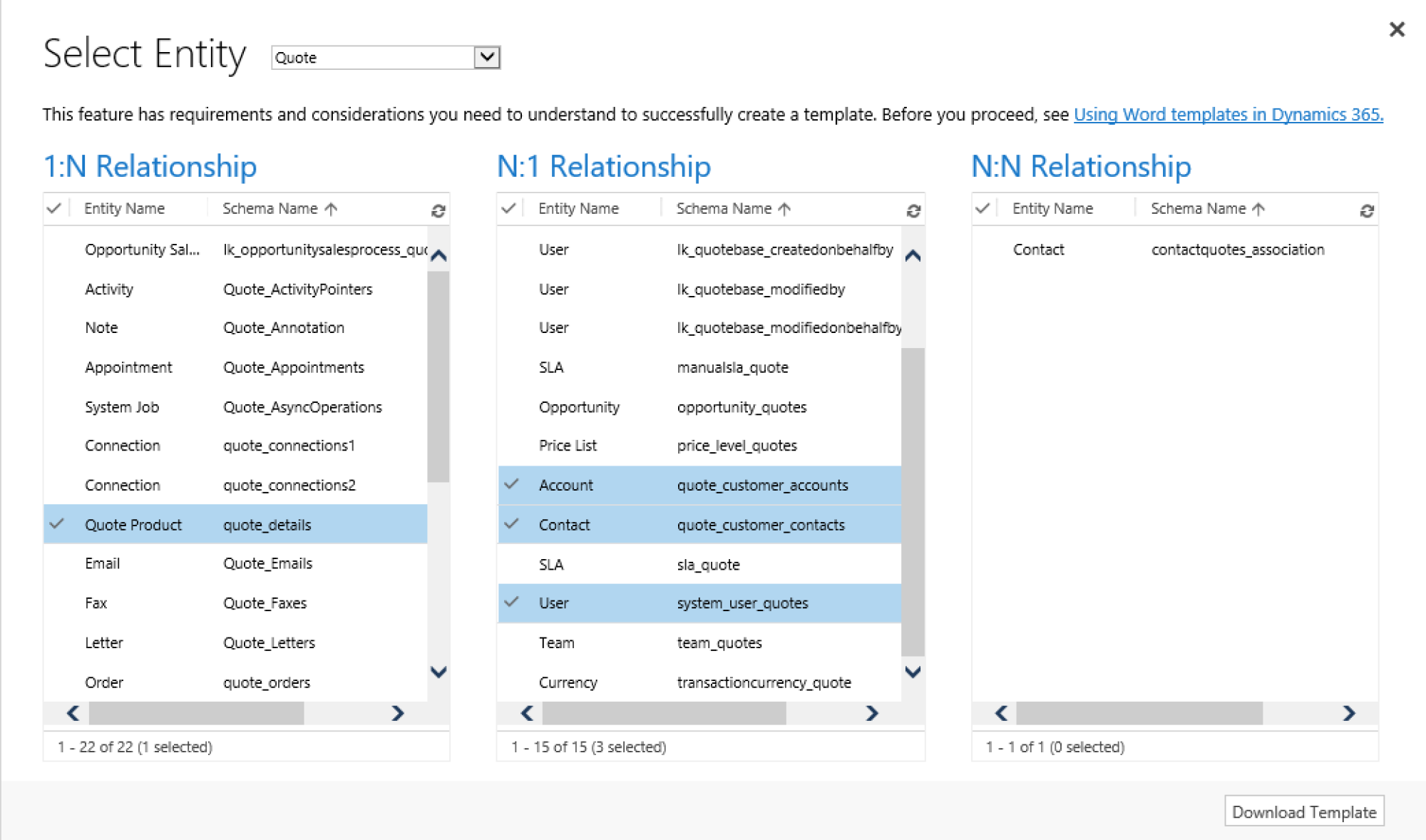Select the Note Quote_Annotation row
1426x840 pixels.
235,327
